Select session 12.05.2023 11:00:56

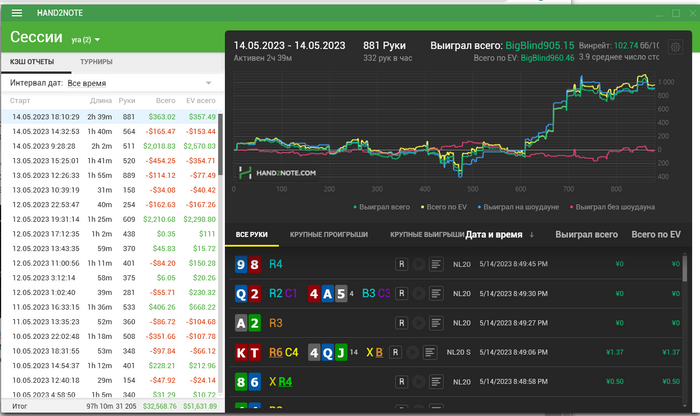[110, 263]
